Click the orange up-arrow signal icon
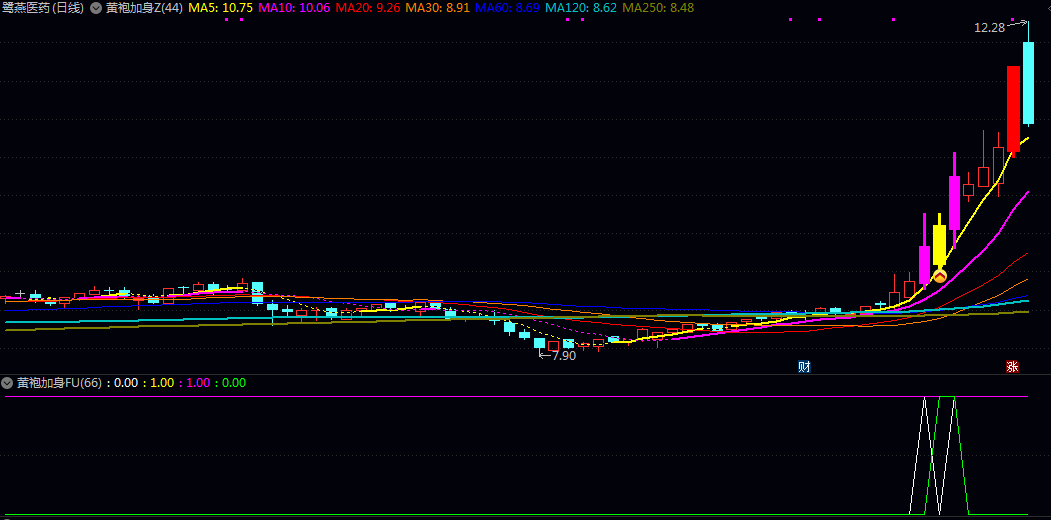Viewport: 1051px width, 520px height. tap(939, 275)
